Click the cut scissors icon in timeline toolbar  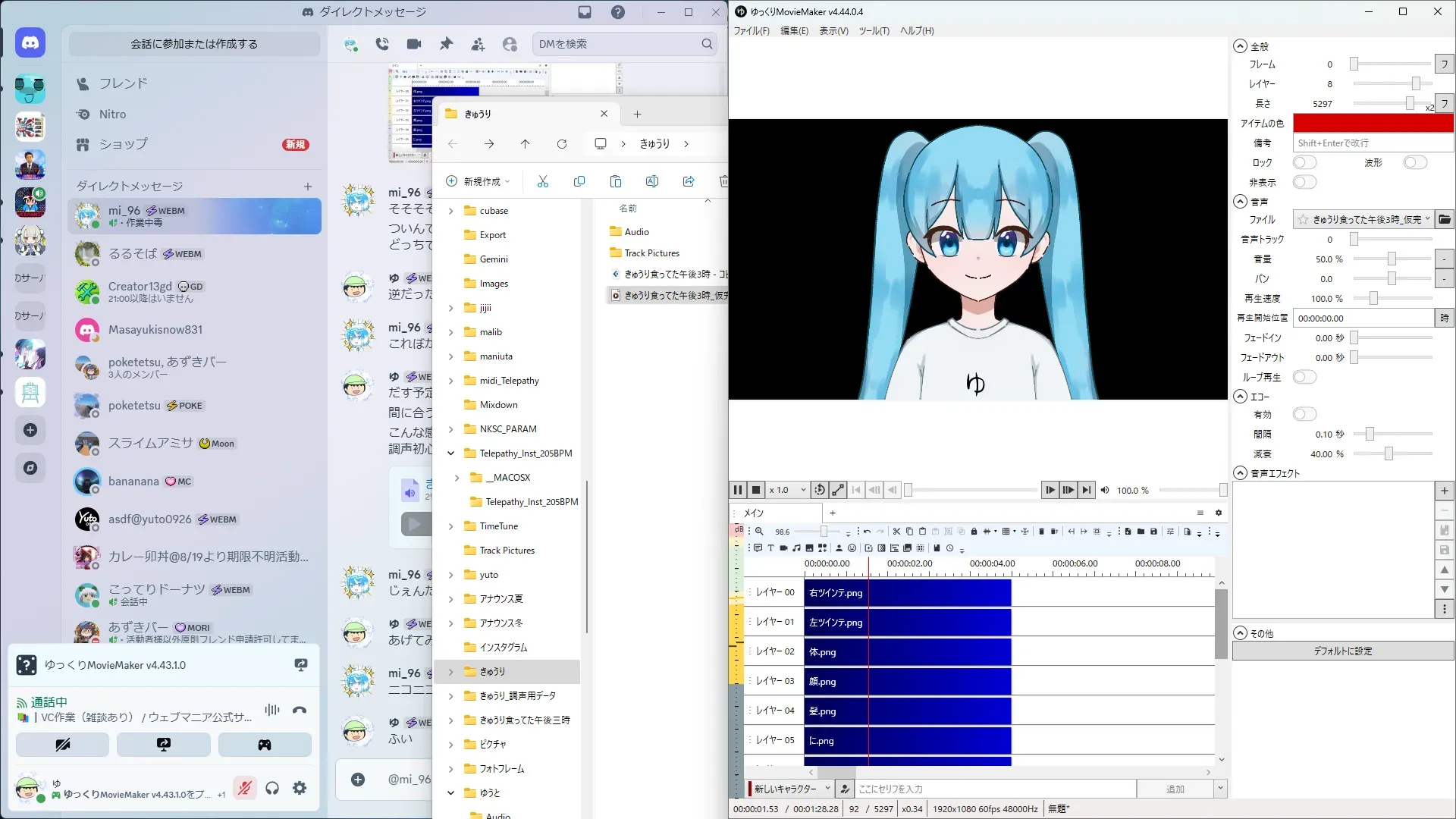click(896, 532)
